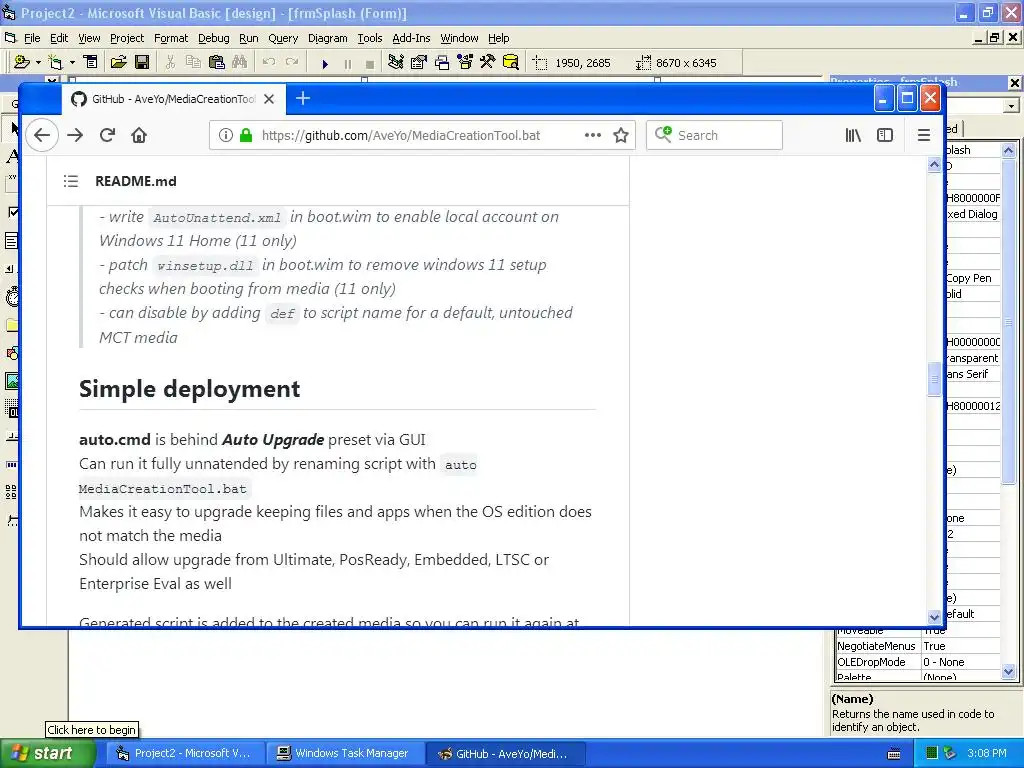
Task: Click the GitHub AveYo taskbar button
Action: [505, 754]
